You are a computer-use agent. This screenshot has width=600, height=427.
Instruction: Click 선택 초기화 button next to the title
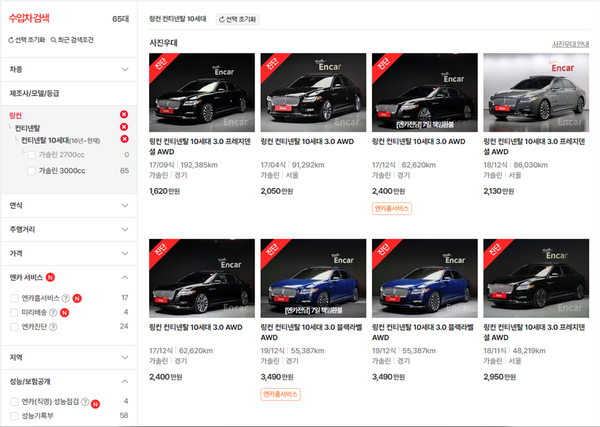tap(235, 19)
